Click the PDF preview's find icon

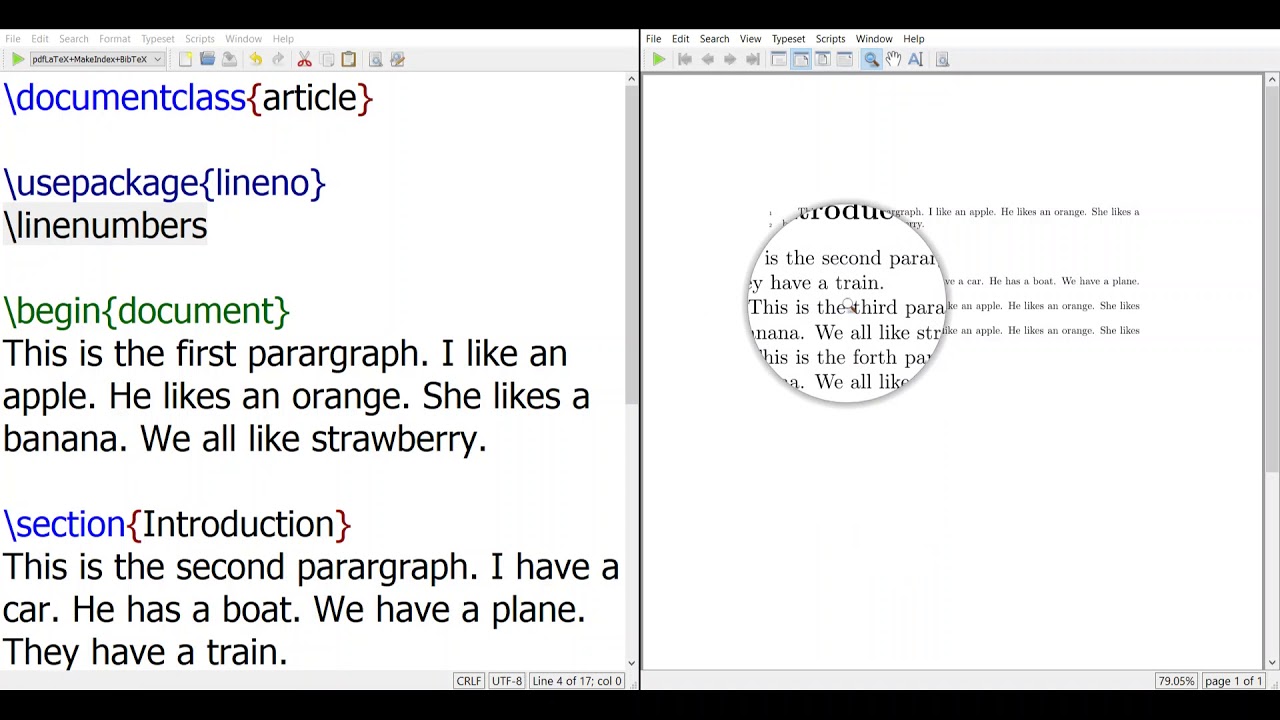click(942, 60)
